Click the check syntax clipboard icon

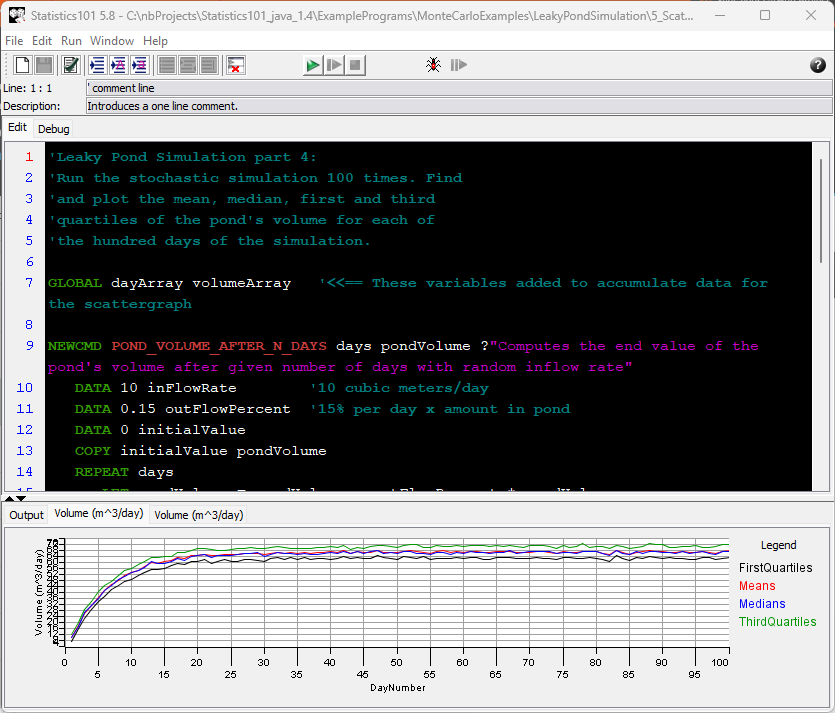click(x=71, y=65)
